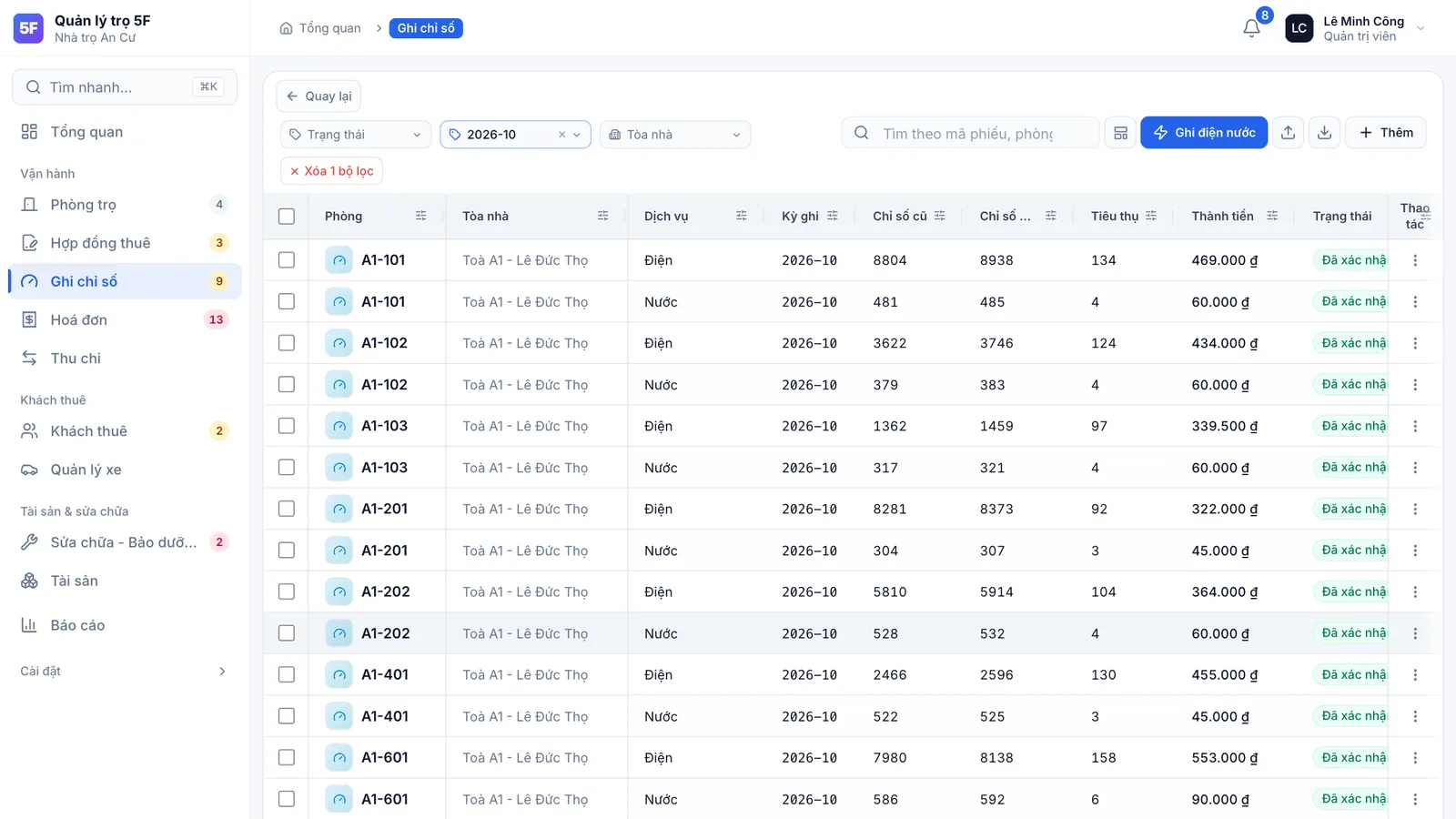Image resolution: width=1456 pixels, height=819 pixels.
Task: Click the 5F app logo
Action: (x=29, y=28)
